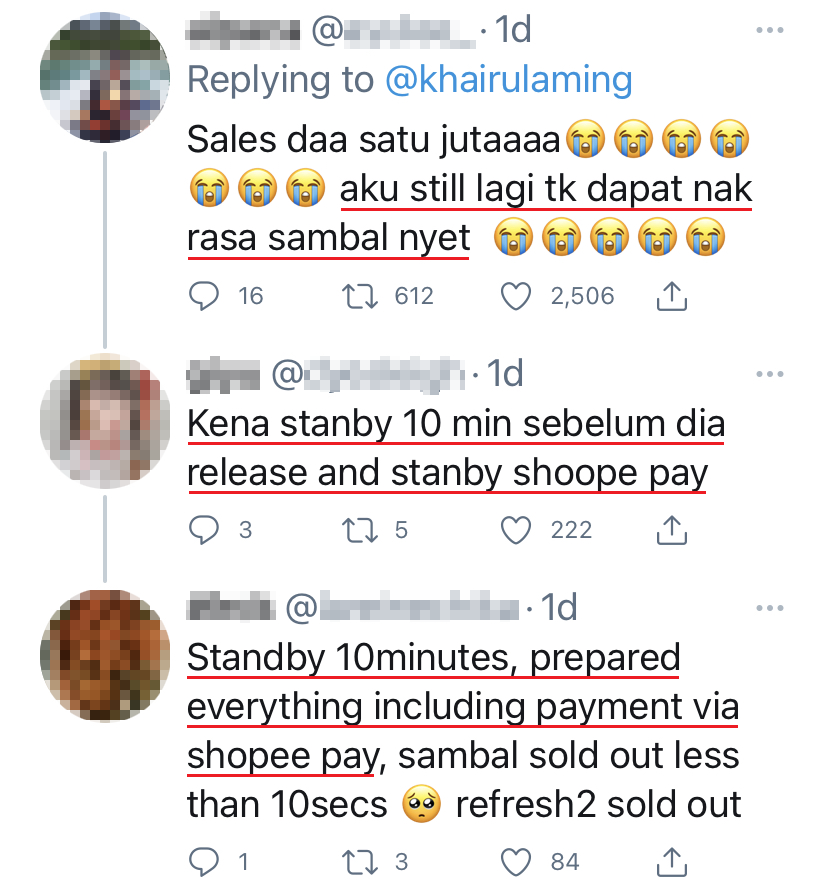Share the 'Standby 10minutes' tweet
828x883 pixels.
point(671,860)
